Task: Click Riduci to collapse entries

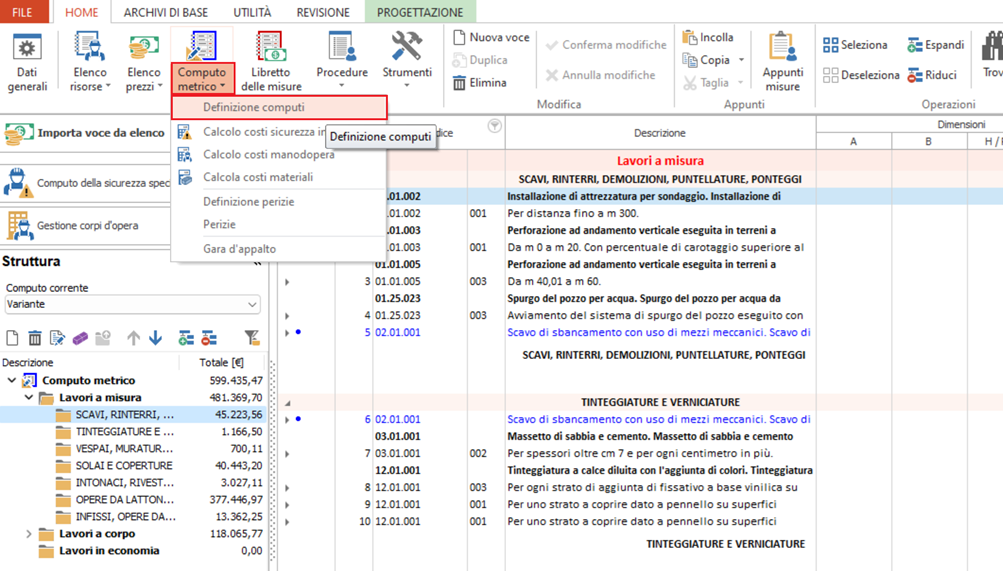Action: (x=932, y=75)
